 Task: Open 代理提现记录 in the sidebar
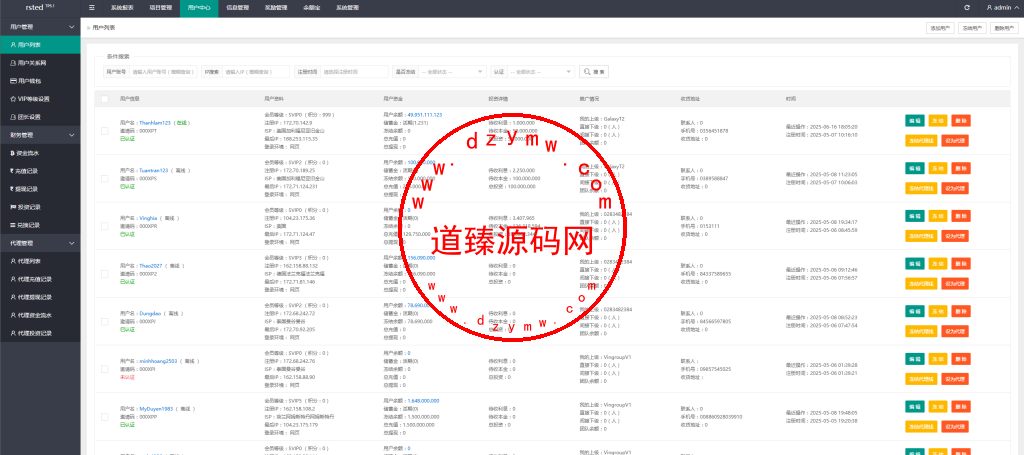[40, 297]
